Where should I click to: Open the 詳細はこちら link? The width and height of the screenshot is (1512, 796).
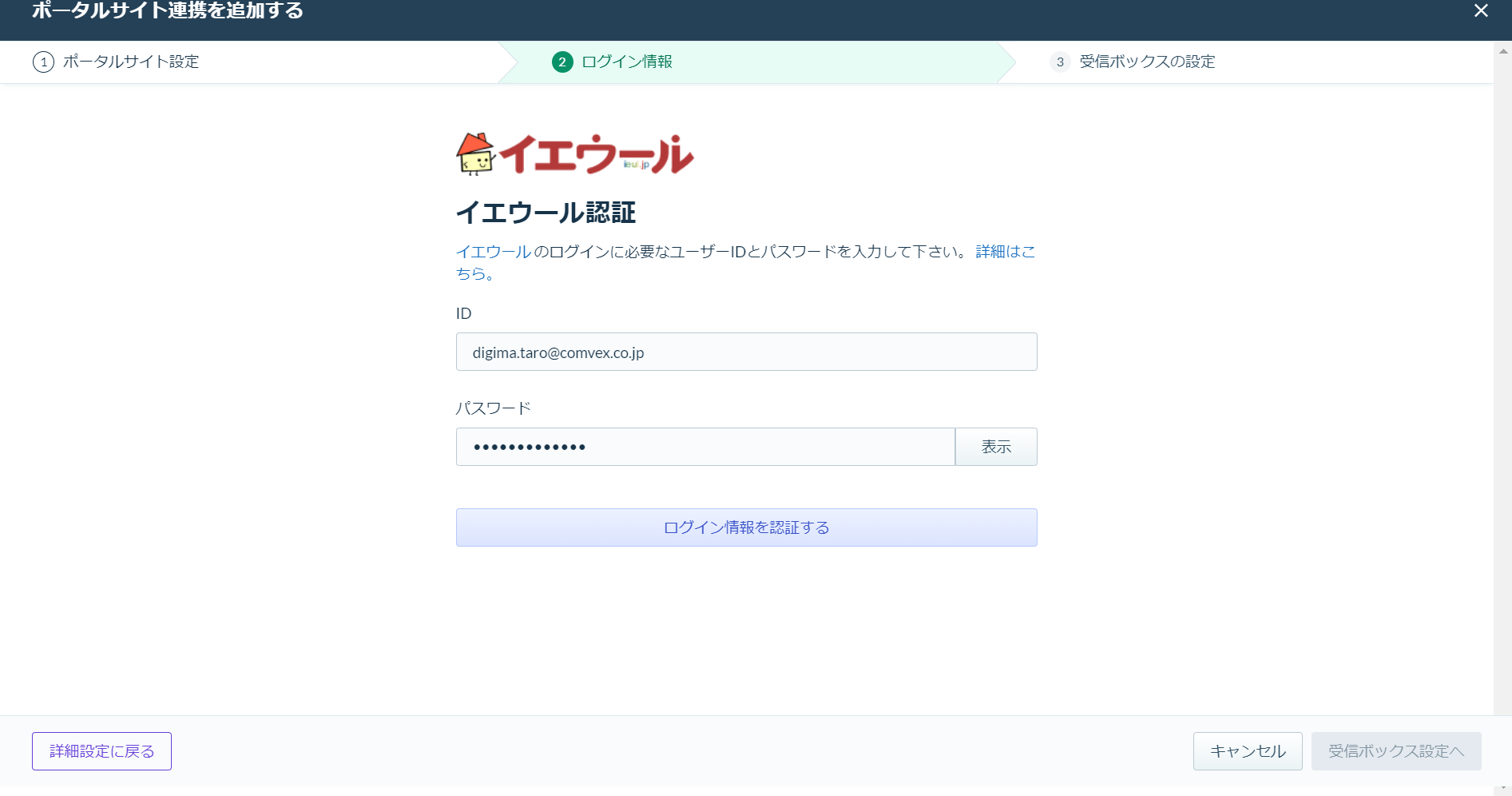(1005, 252)
